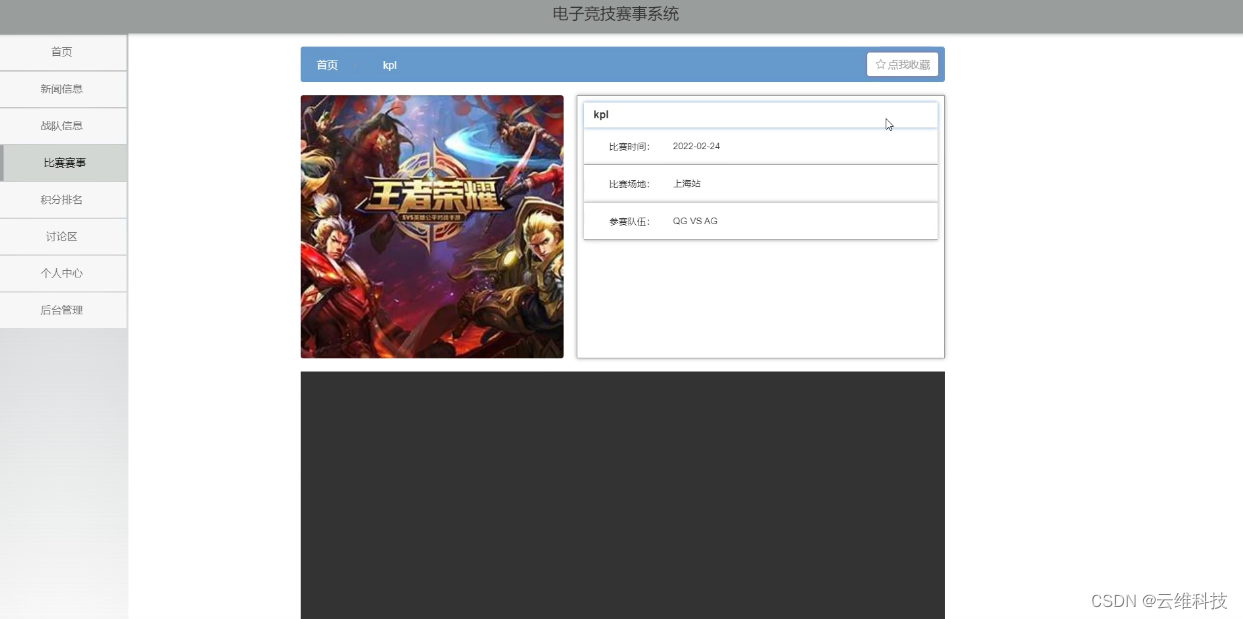1243x619 pixels.
Task: Click the 参赛队伍 label
Action: [x=629, y=221]
